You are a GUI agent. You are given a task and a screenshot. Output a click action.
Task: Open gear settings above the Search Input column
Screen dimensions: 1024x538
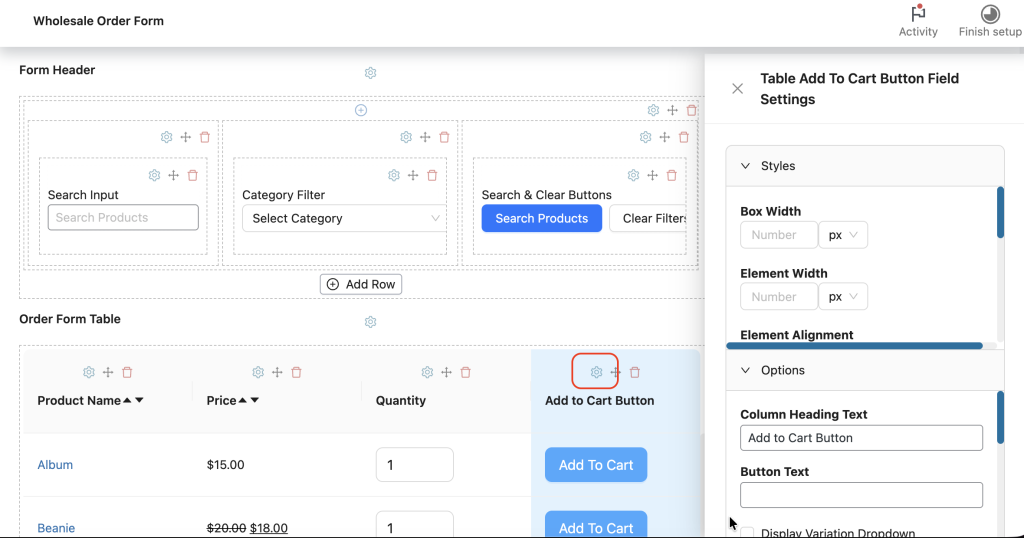[x=167, y=137]
